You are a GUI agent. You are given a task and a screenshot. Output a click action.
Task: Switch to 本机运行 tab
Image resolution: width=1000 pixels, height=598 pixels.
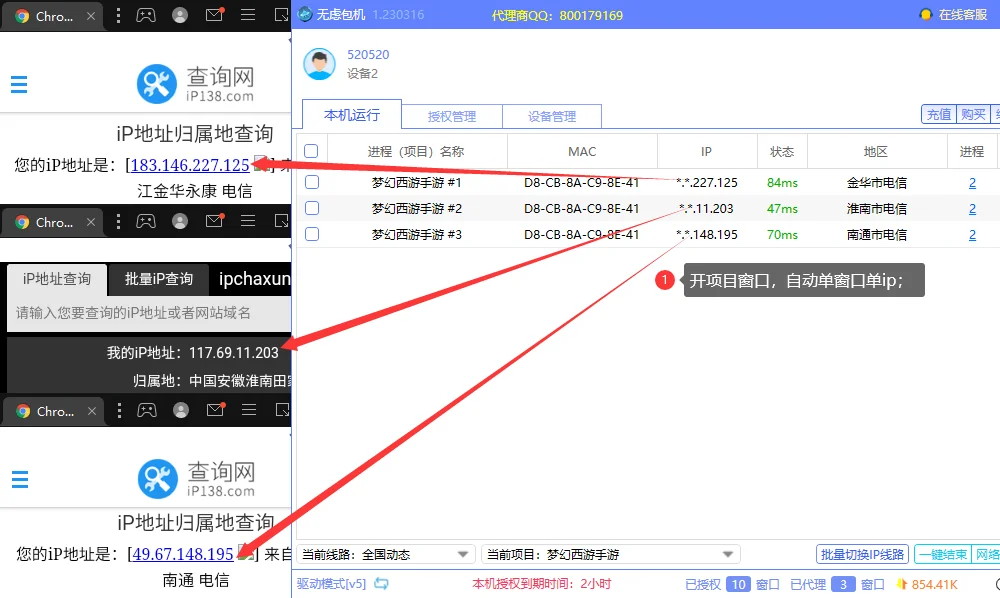point(352,115)
